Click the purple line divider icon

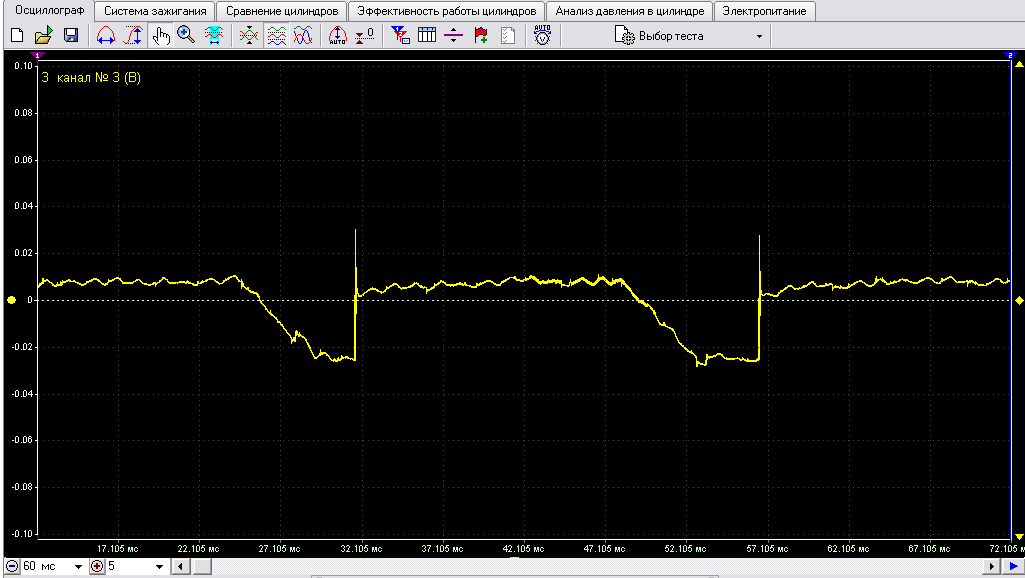click(453, 35)
